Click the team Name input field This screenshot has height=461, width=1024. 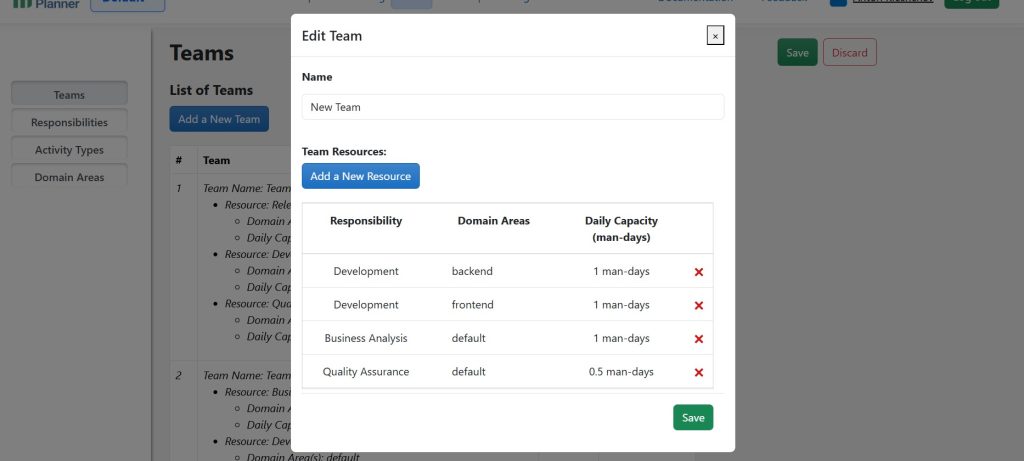click(x=512, y=107)
